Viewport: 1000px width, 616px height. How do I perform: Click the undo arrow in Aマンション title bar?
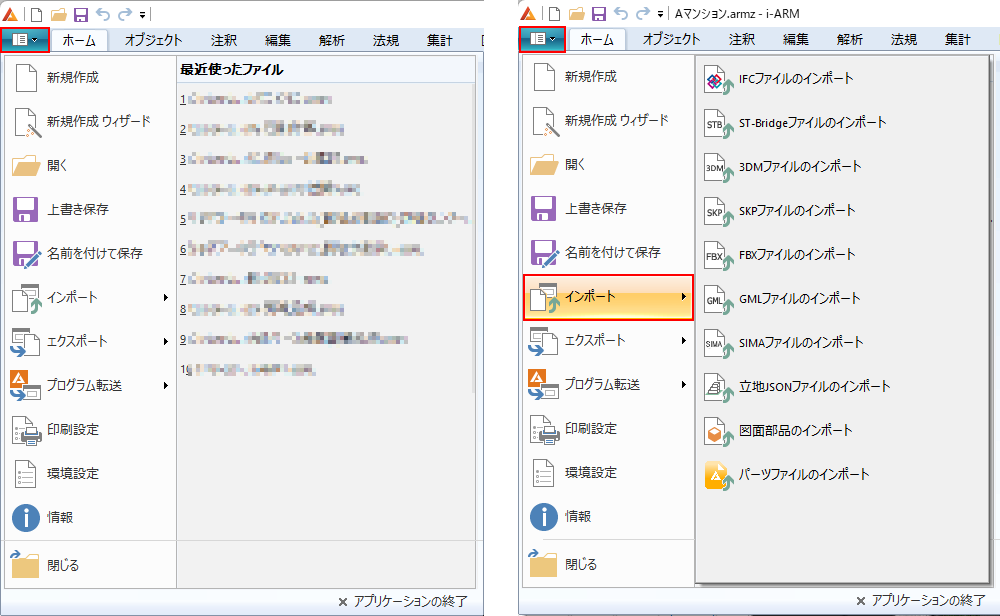pyautogui.click(x=621, y=14)
